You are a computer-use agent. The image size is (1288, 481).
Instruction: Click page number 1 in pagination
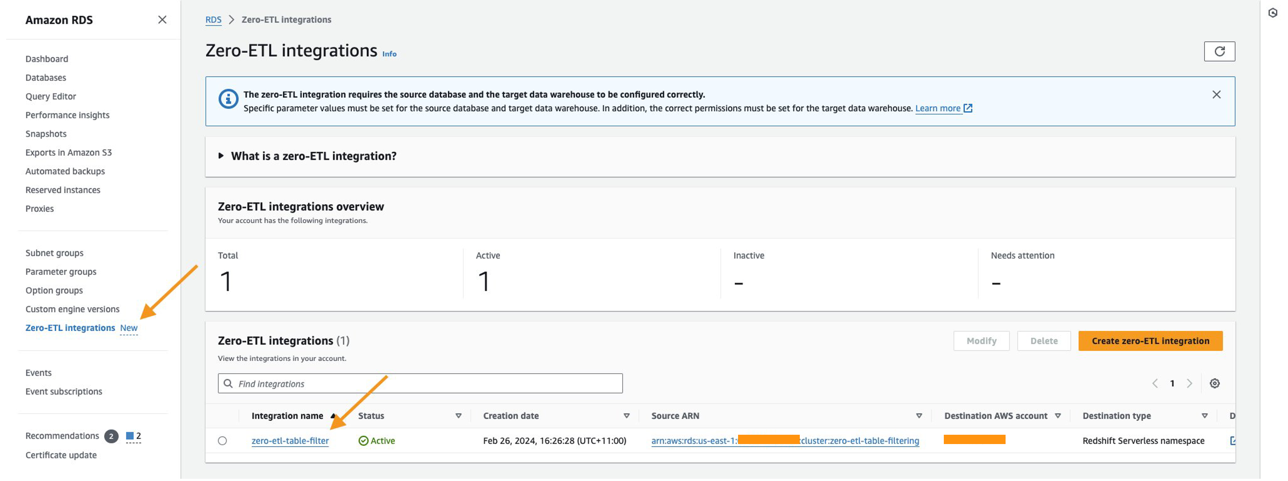coord(1172,384)
